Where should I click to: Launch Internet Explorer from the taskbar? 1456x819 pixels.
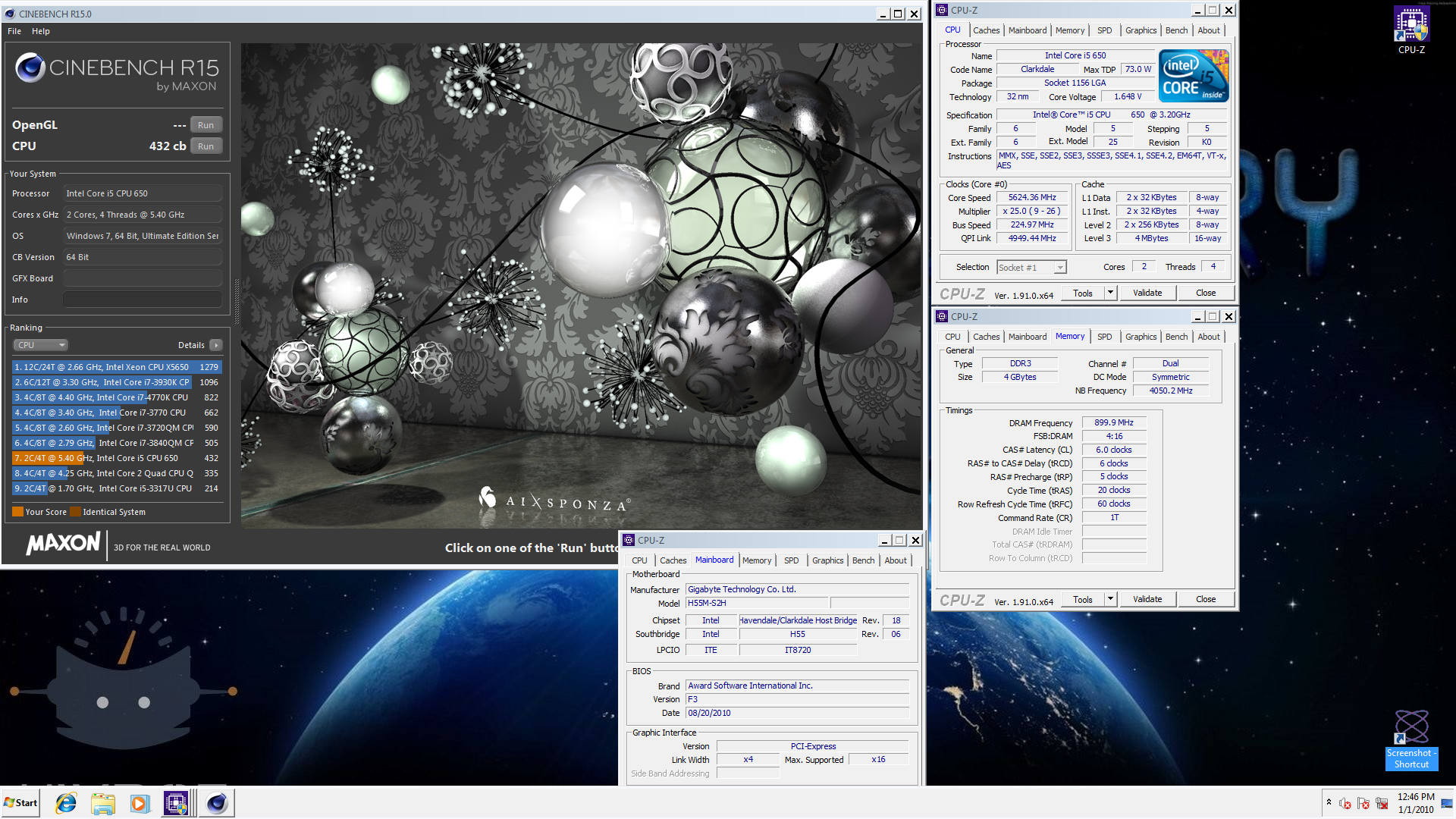pyautogui.click(x=66, y=803)
